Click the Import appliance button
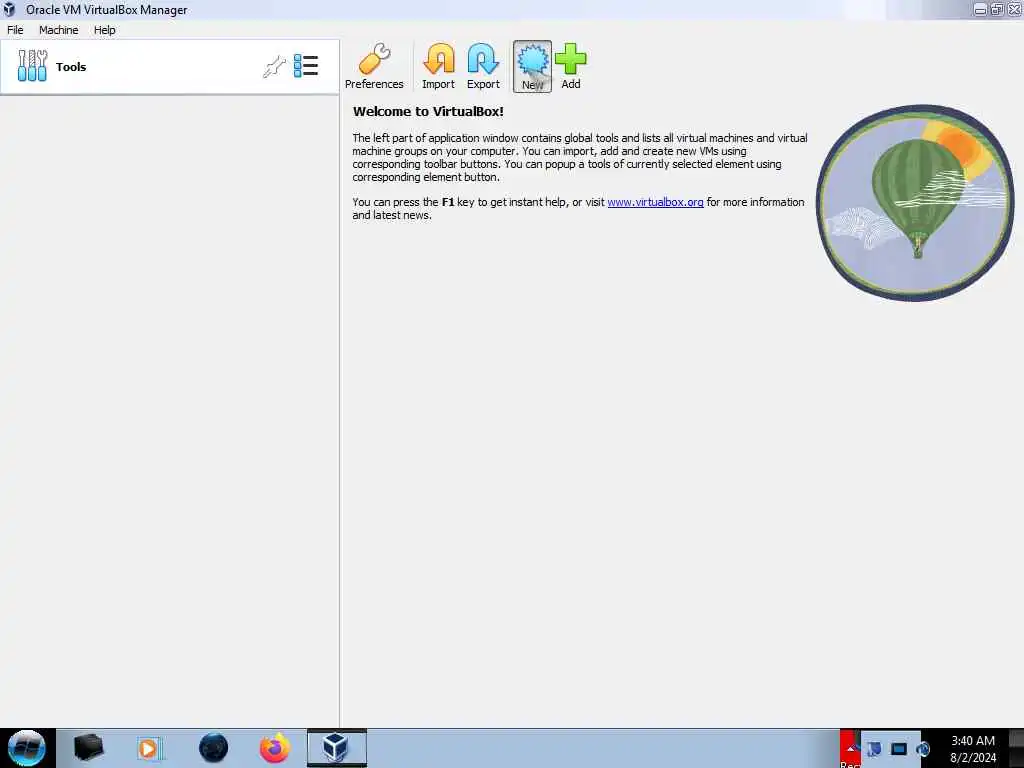This screenshot has width=1024, height=768. pyautogui.click(x=438, y=67)
